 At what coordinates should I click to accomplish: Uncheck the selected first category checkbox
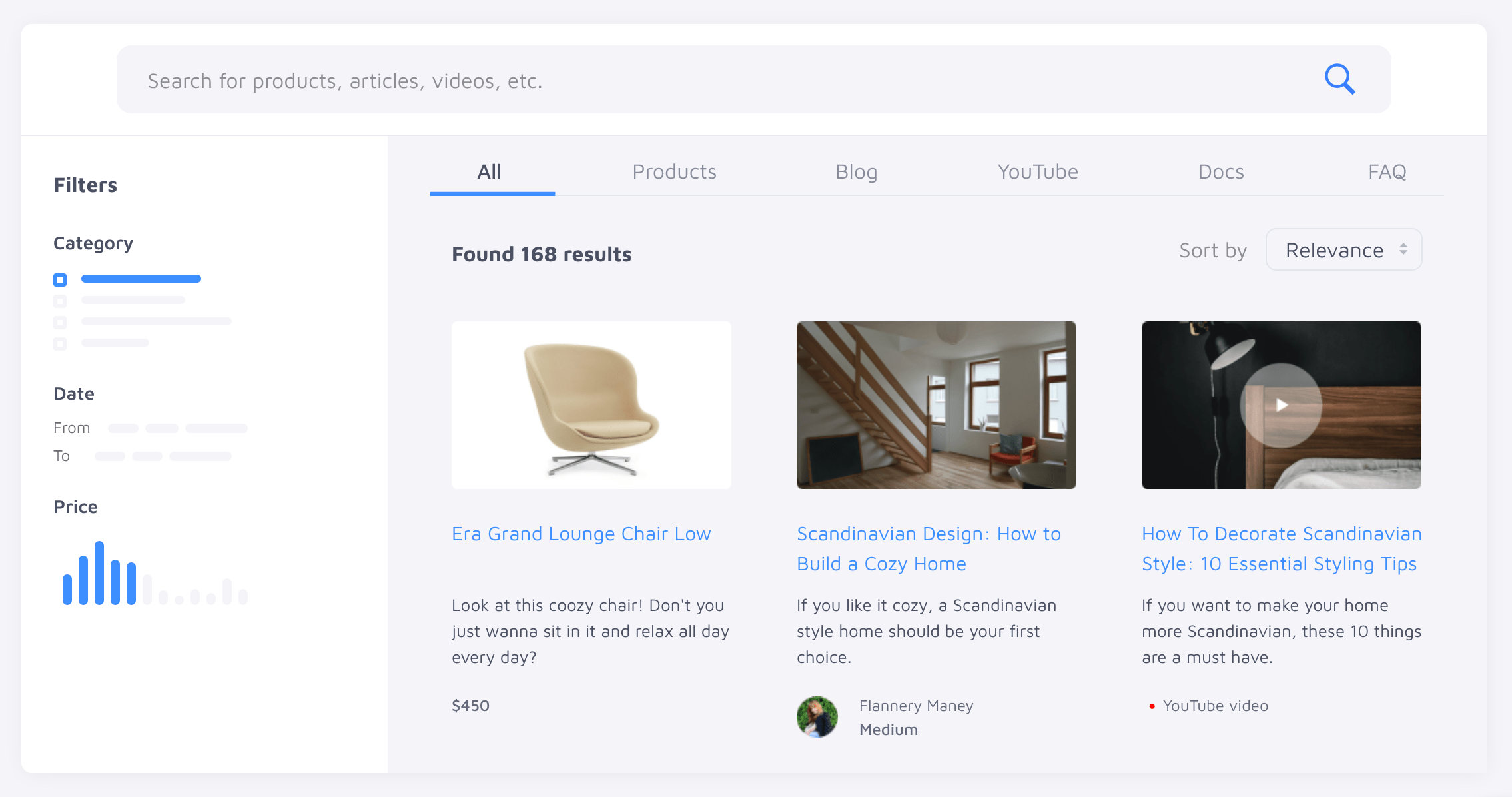[x=60, y=279]
